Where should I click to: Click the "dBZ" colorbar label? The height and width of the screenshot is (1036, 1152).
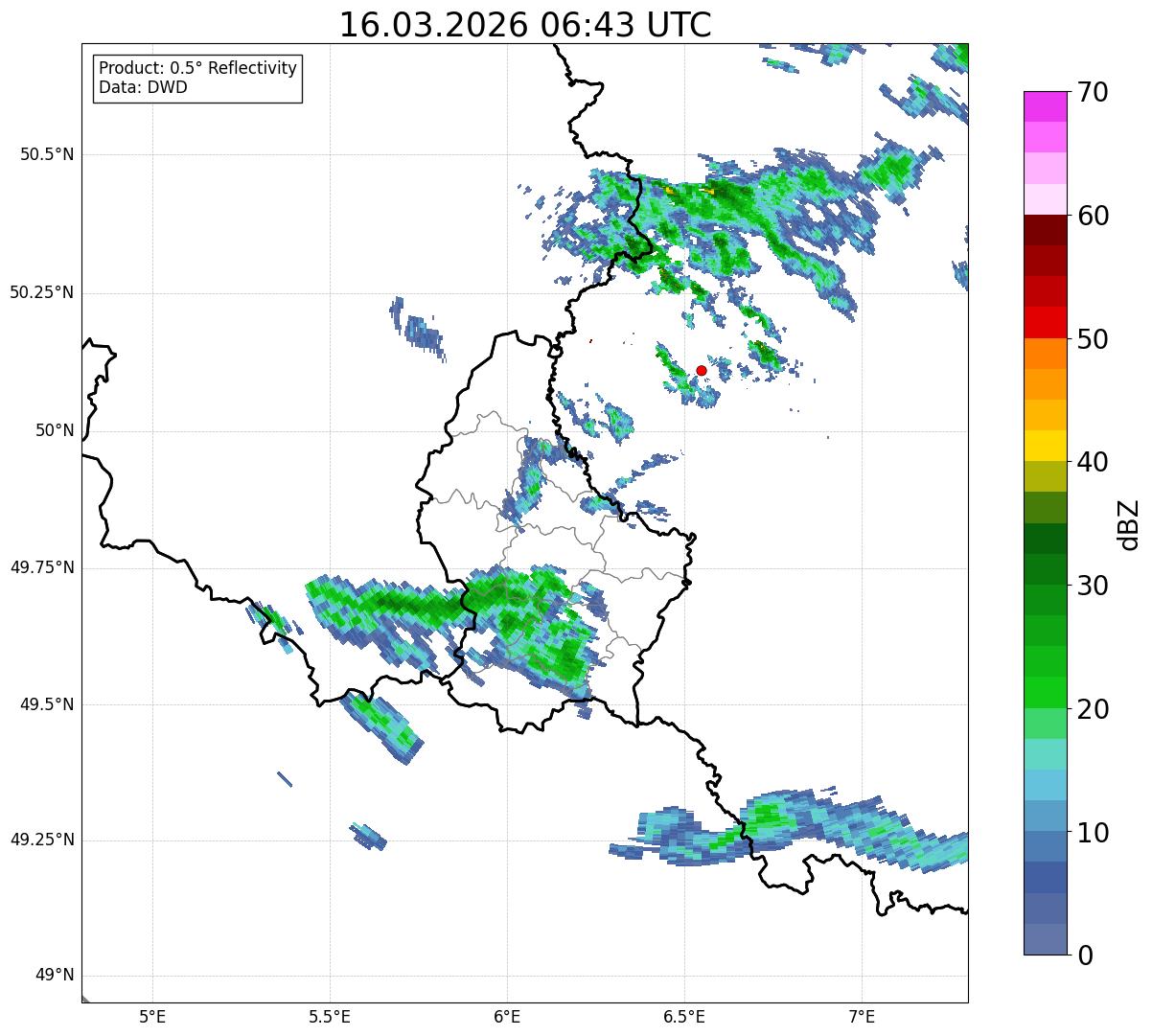pos(1129,523)
